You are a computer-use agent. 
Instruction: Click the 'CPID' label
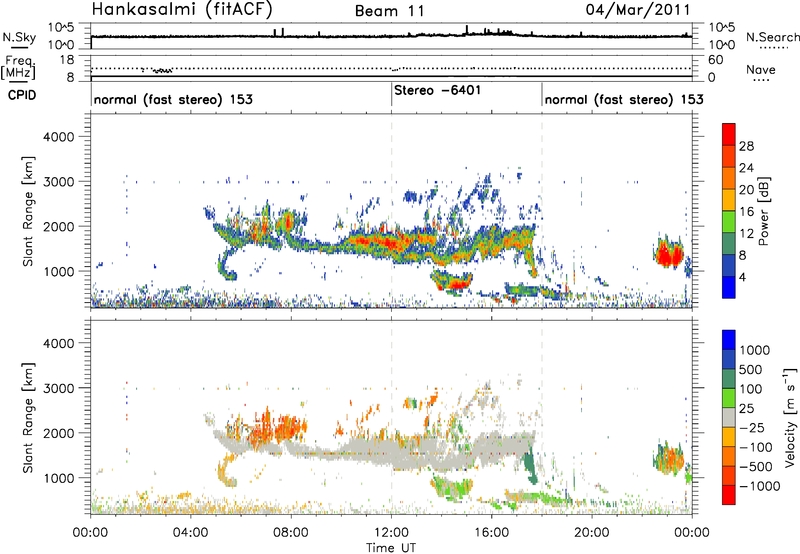point(22,95)
